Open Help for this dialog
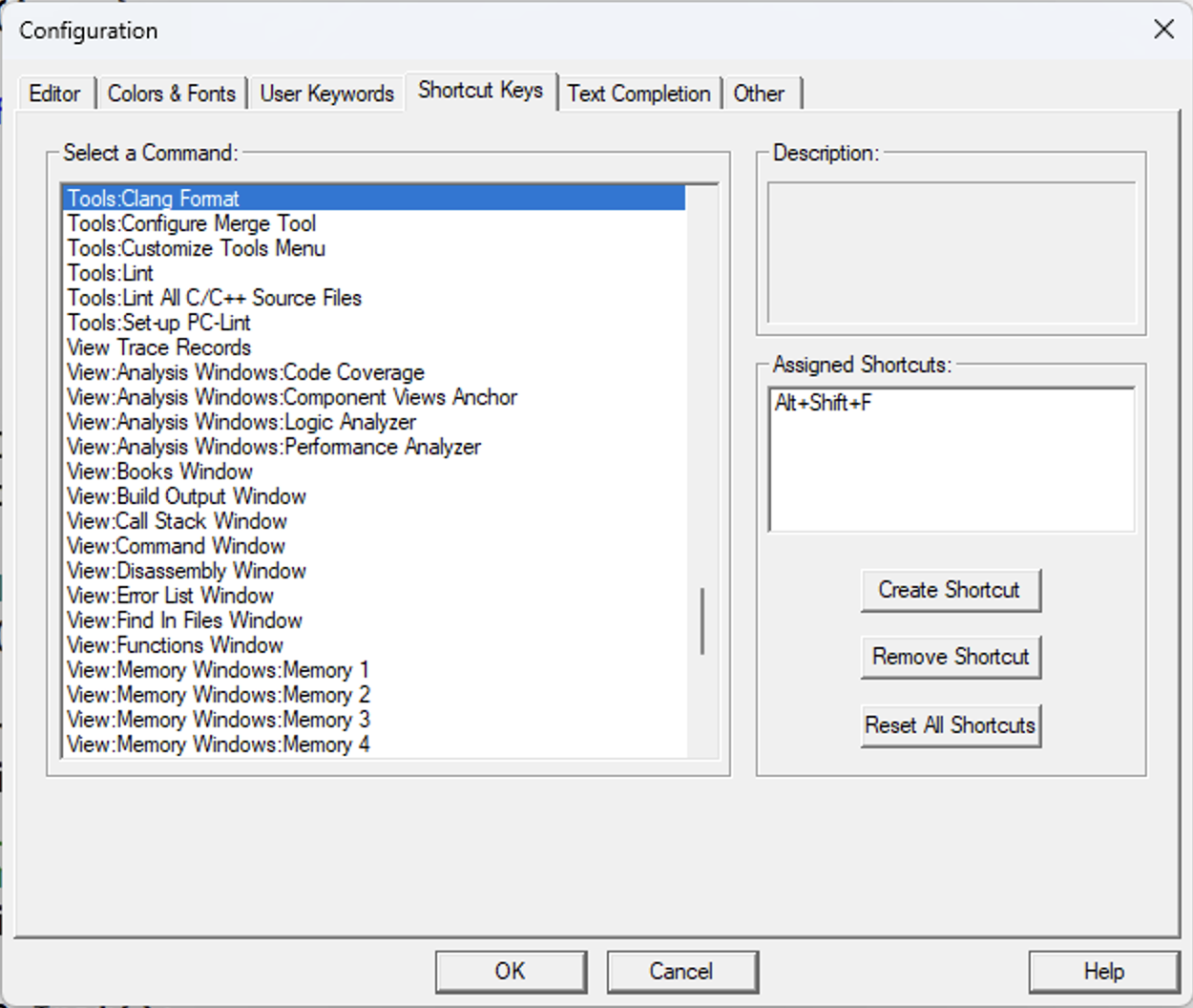 click(x=1103, y=972)
